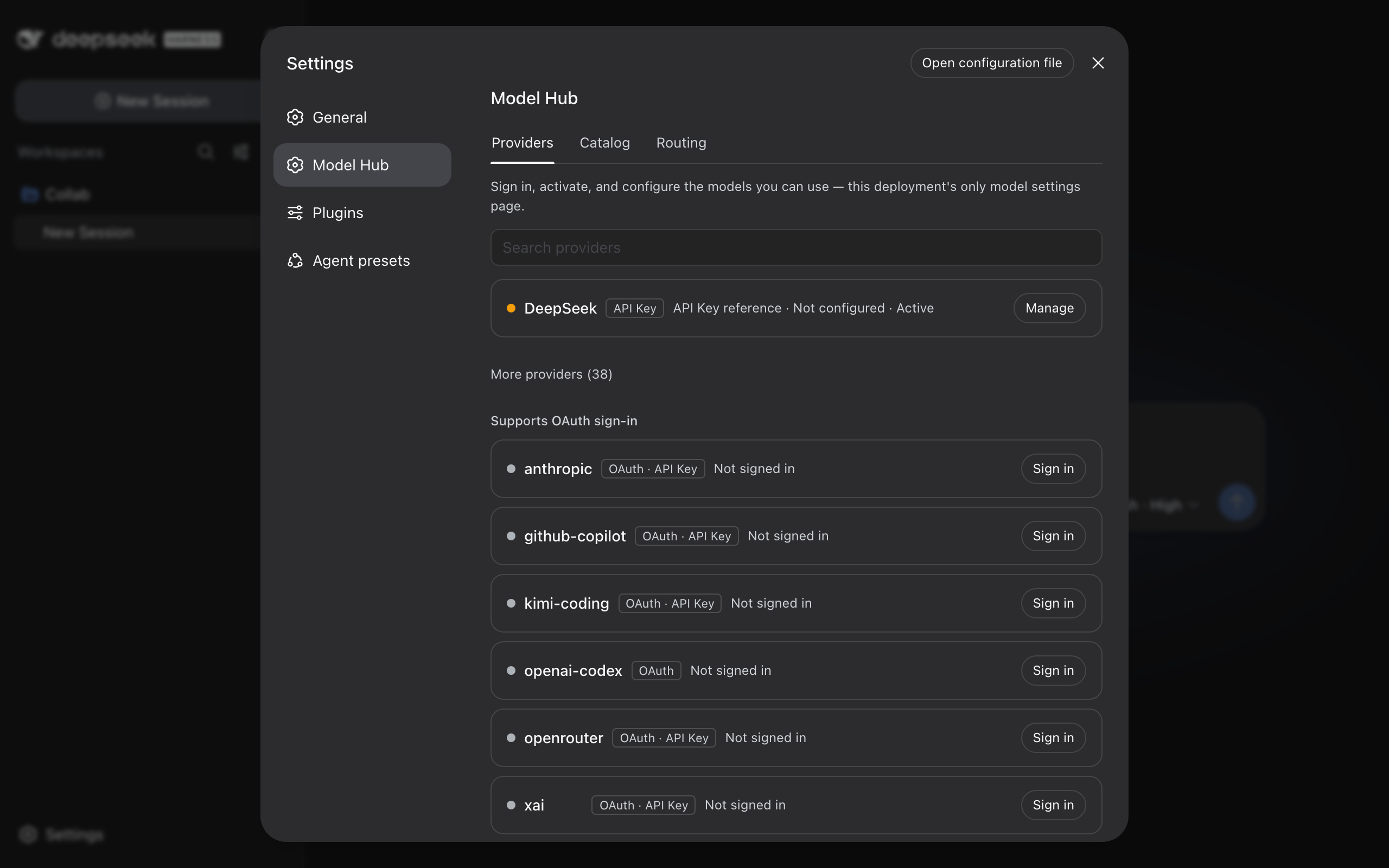Click the OAuth · API Key badge beside xai
This screenshot has width=1389, height=868.
pos(643,805)
